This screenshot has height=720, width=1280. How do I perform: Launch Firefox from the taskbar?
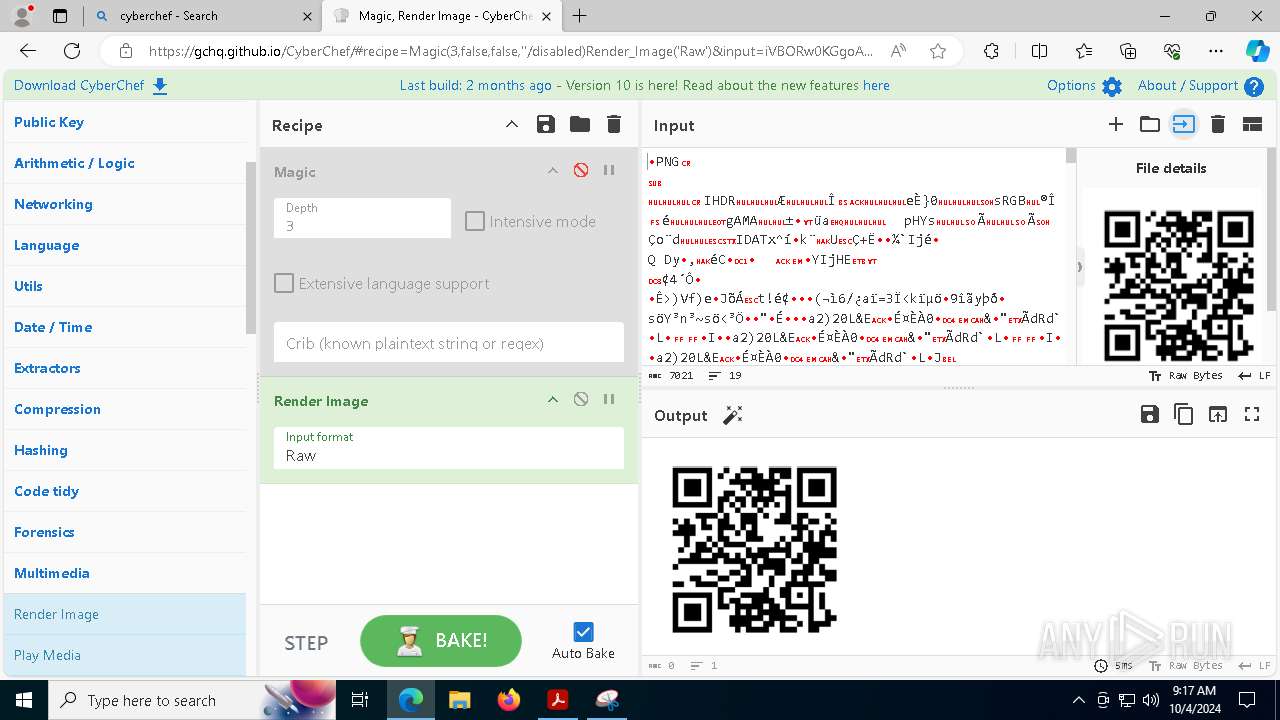point(509,700)
